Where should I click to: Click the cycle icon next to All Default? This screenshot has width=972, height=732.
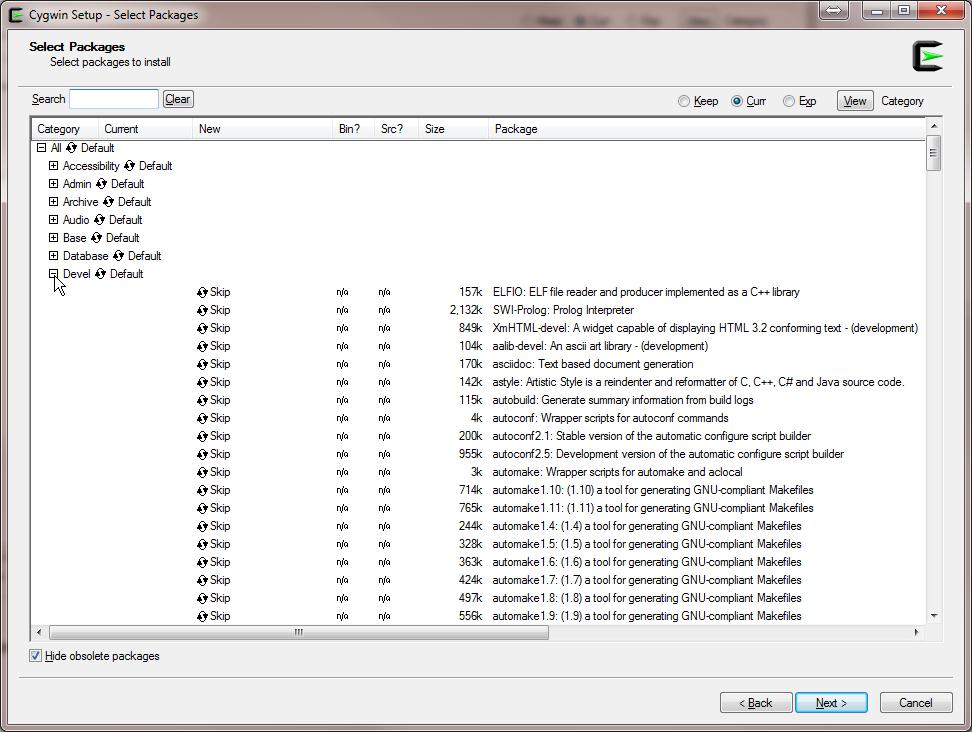pyautogui.click(x=71, y=148)
